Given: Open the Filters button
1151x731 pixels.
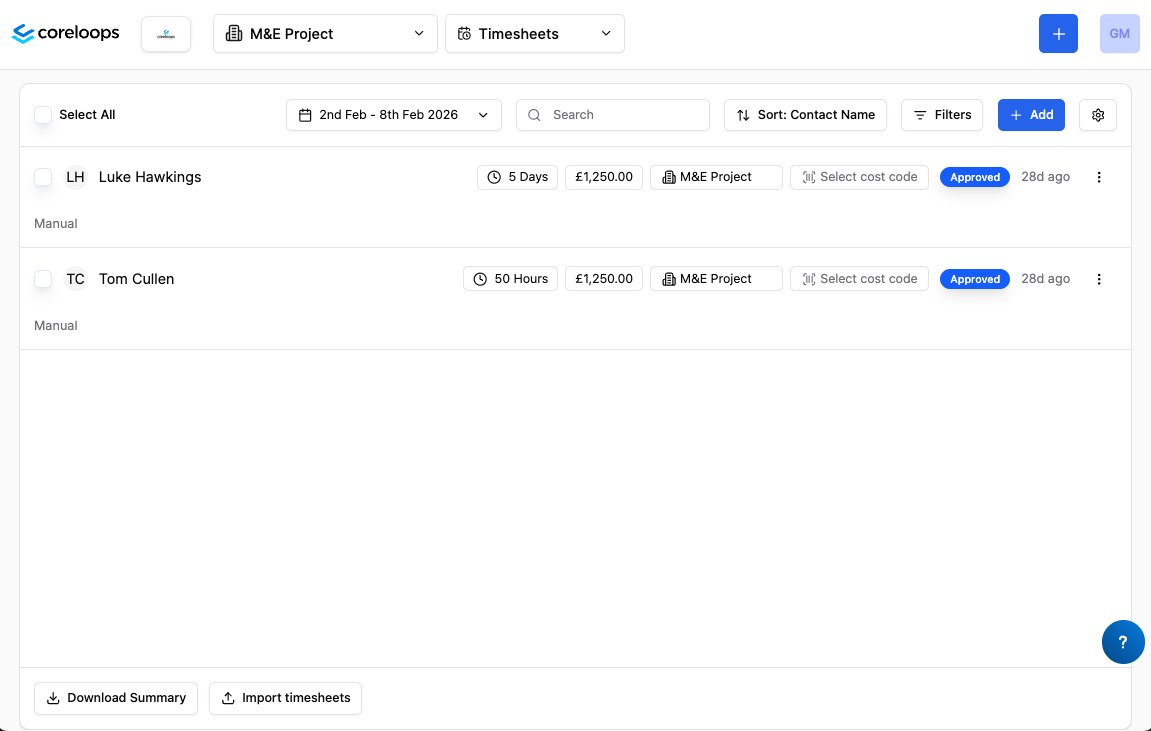Looking at the screenshot, I should tap(942, 115).
